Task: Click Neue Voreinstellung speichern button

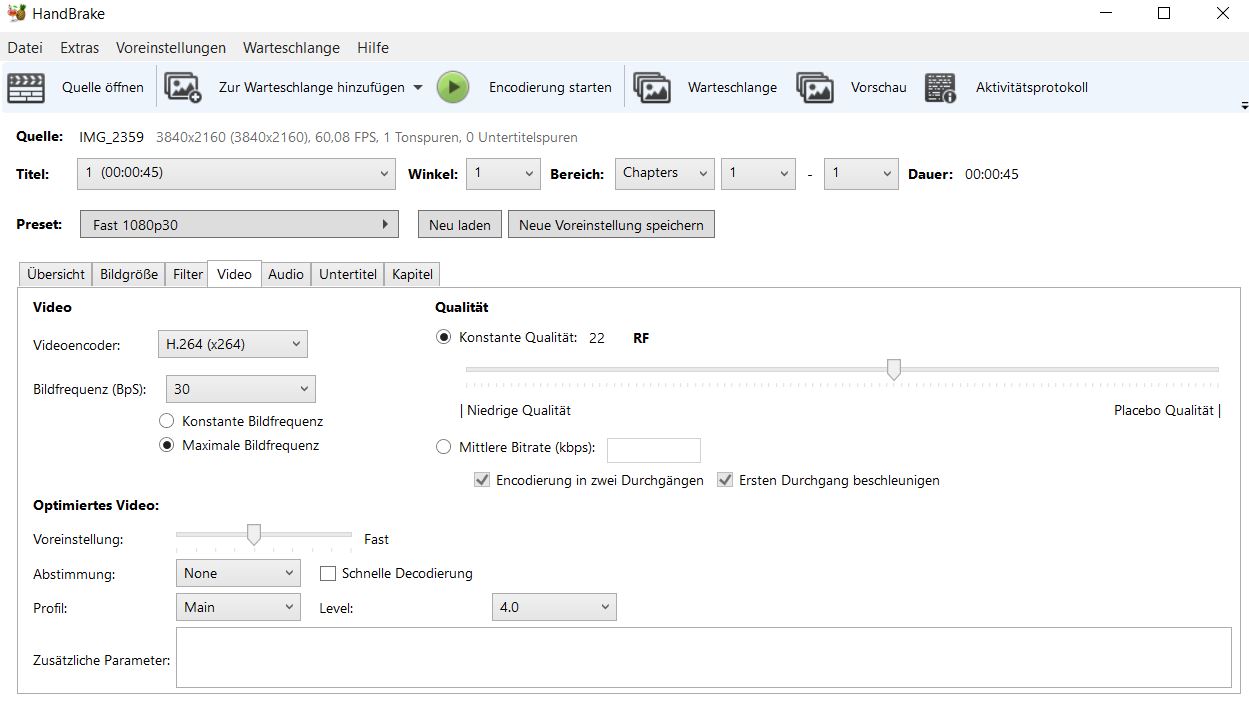Action: (611, 225)
